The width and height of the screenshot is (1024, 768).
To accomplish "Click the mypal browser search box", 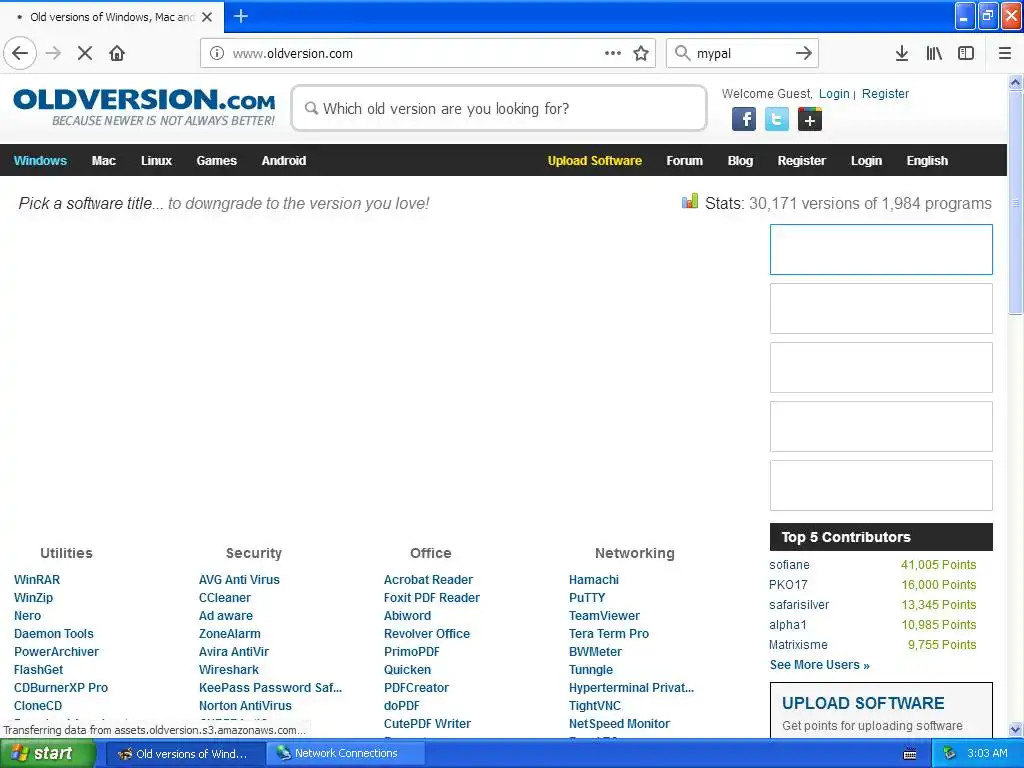I will (741, 54).
